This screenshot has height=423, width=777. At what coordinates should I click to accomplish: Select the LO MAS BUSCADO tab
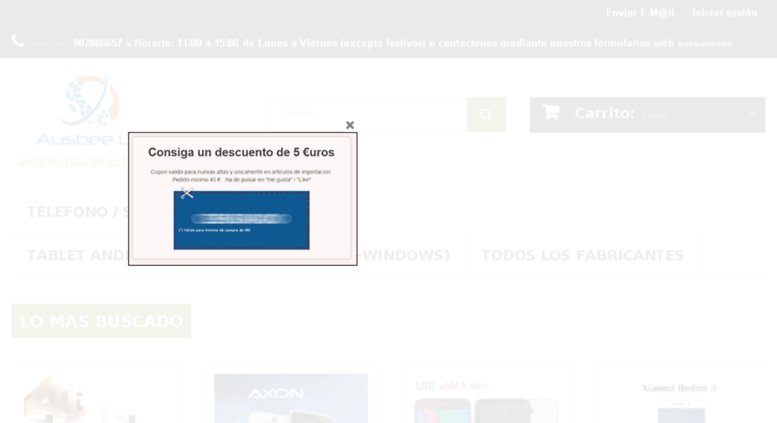pos(102,321)
